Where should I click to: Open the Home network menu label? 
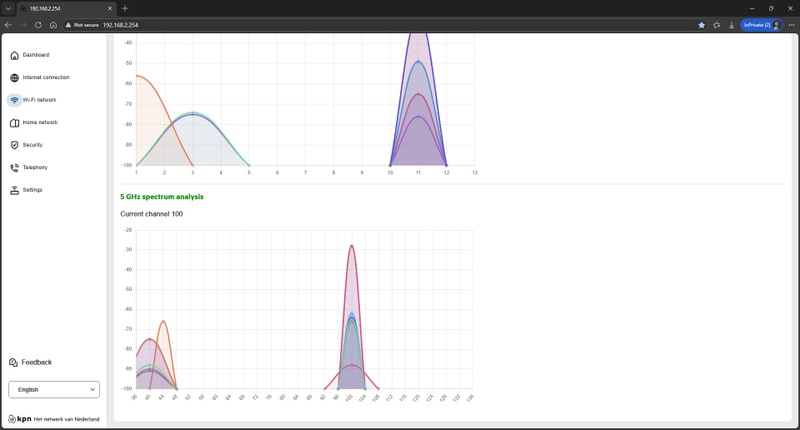[x=40, y=122]
